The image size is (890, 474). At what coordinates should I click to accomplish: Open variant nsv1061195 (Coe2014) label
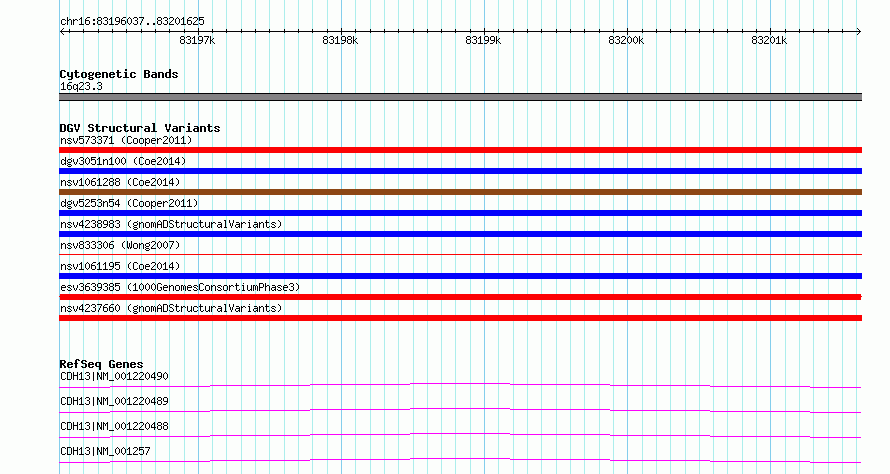(120, 266)
